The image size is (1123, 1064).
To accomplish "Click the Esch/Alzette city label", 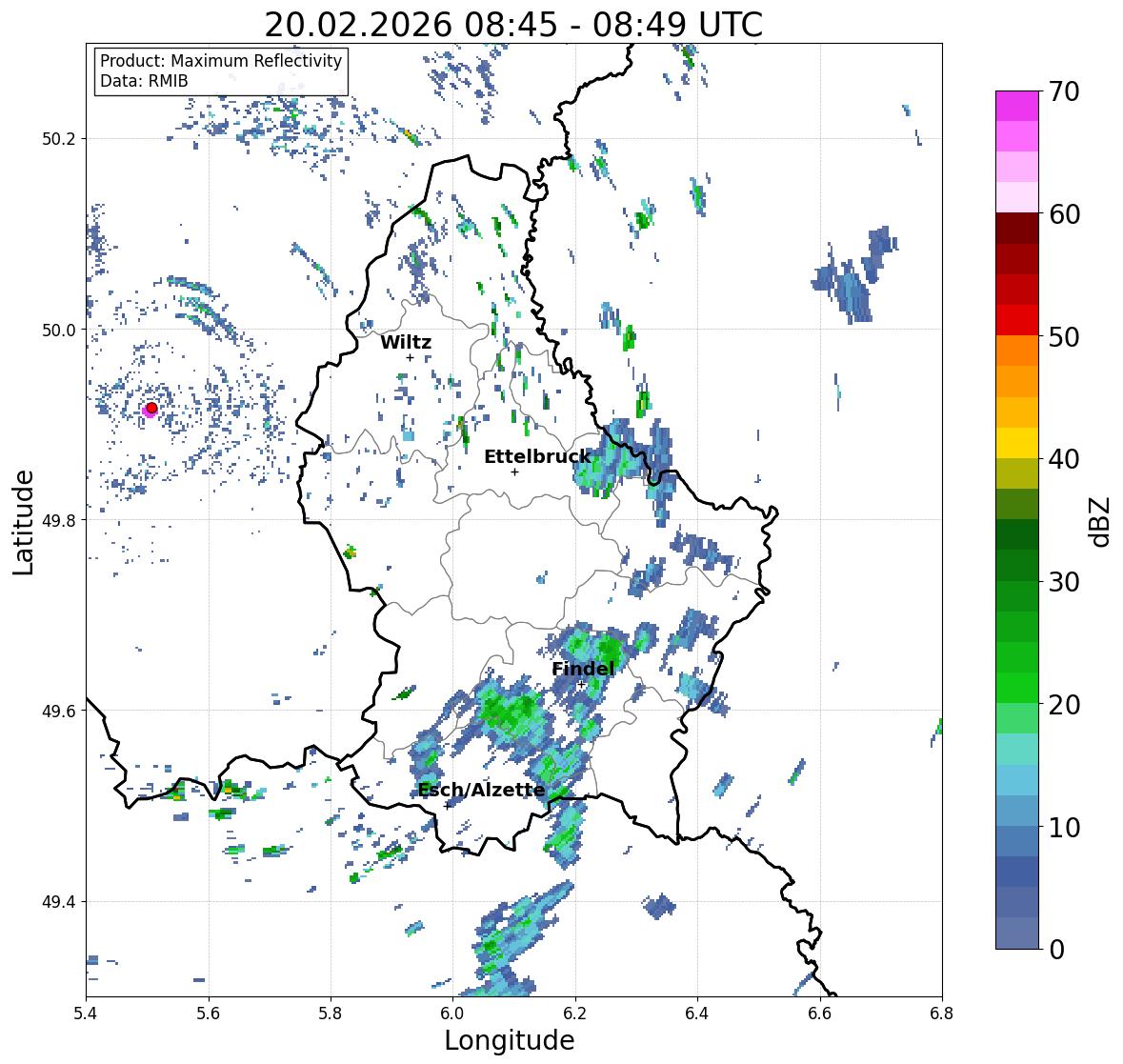I will click(481, 790).
